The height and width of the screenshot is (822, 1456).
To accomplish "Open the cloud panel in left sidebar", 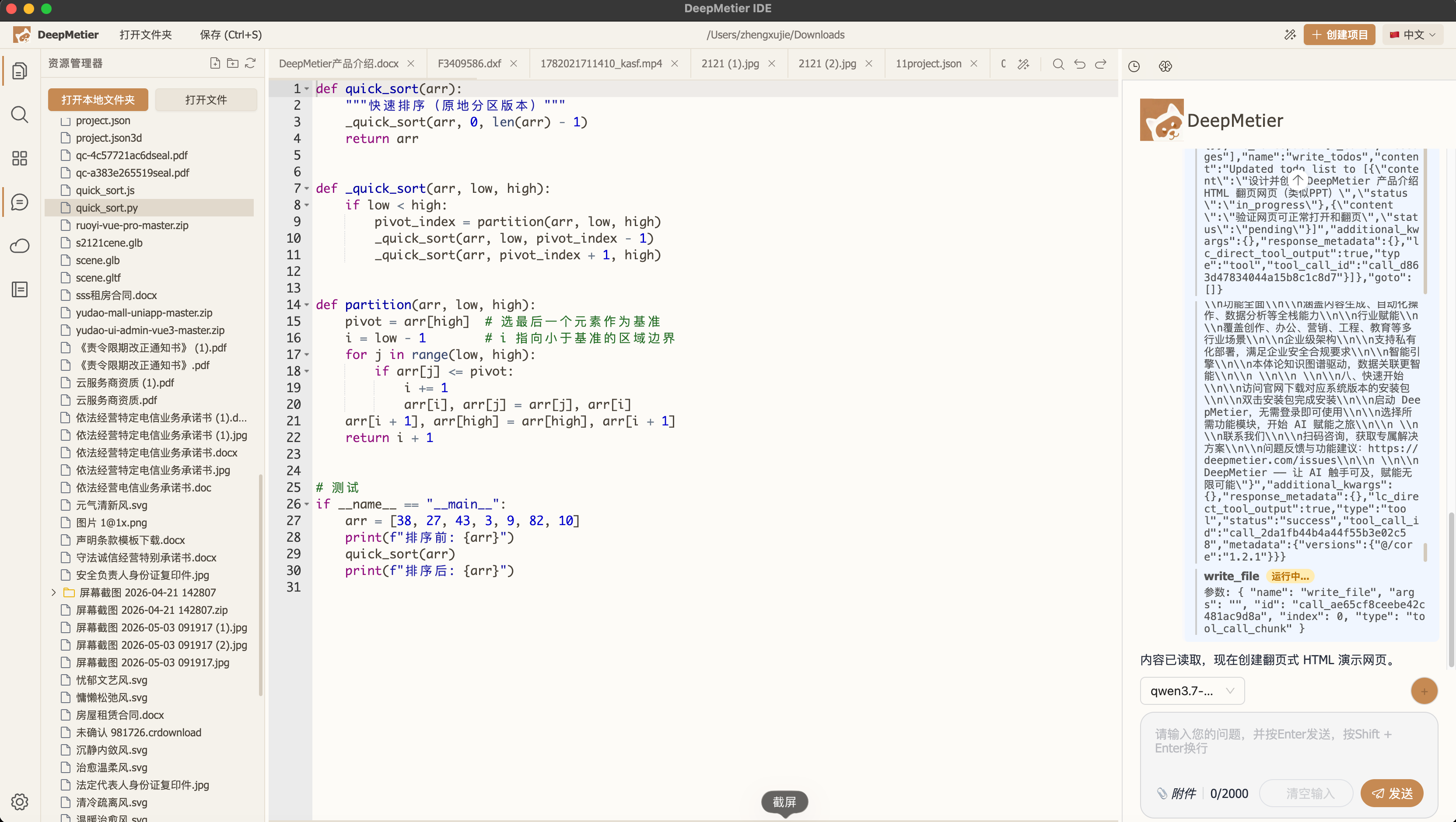I will [19, 246].
